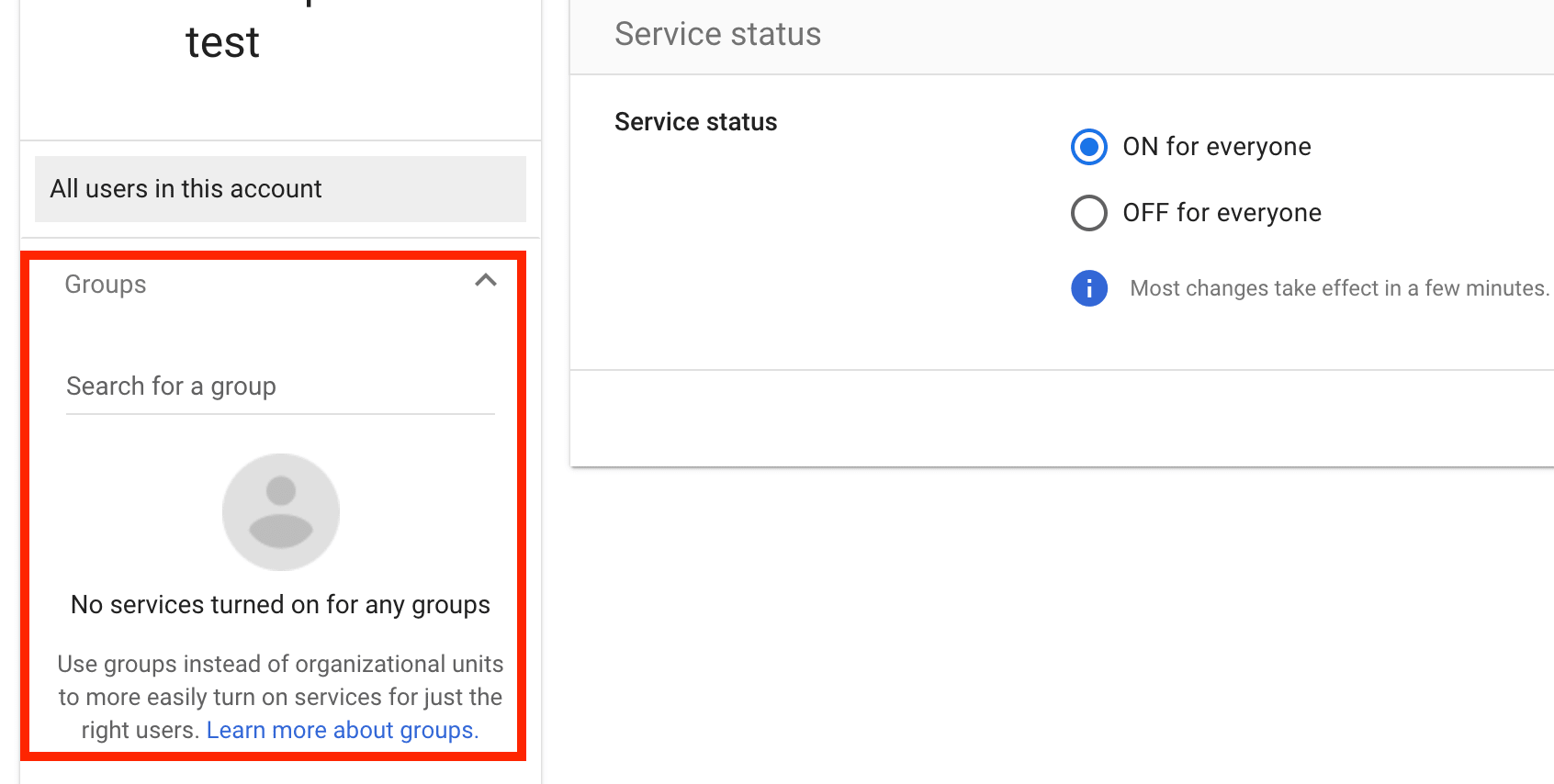Click the Groups section header label
Screen dimensions: 1554x784
coord(106,285)
